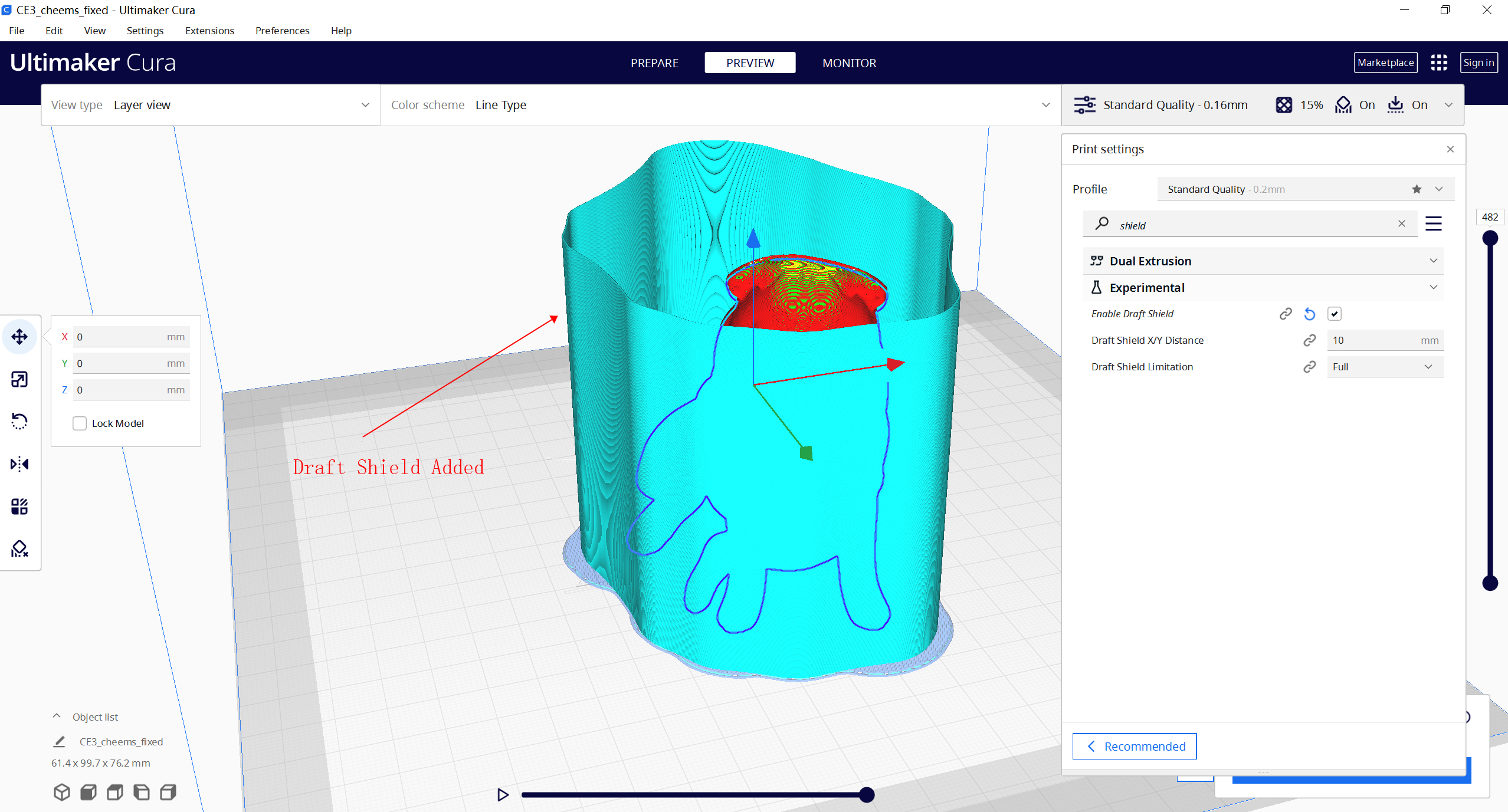Select the Move tool icon
The height and width of the screenshot is (812, 1508).
coord(19,337)
